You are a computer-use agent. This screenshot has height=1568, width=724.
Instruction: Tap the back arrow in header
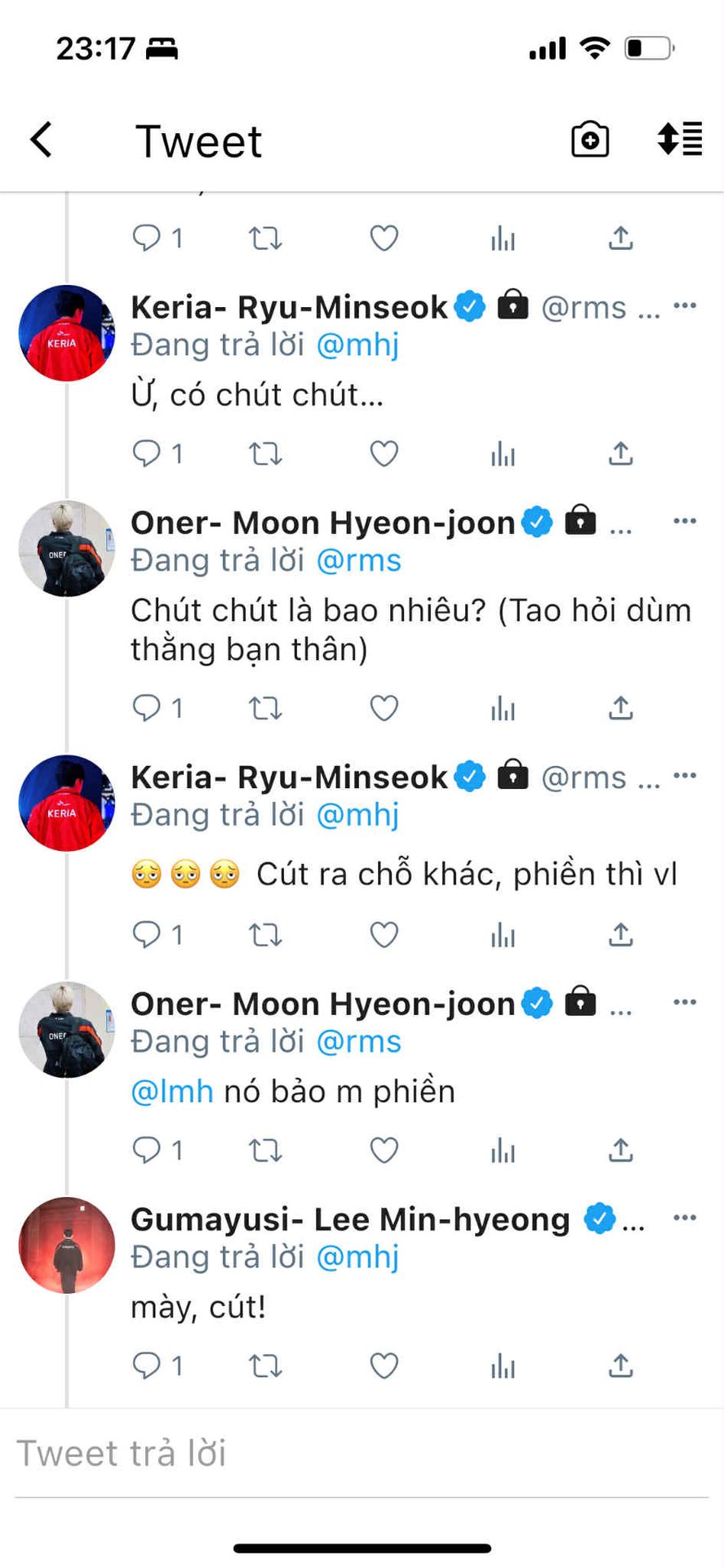click(x=42, y=140)
